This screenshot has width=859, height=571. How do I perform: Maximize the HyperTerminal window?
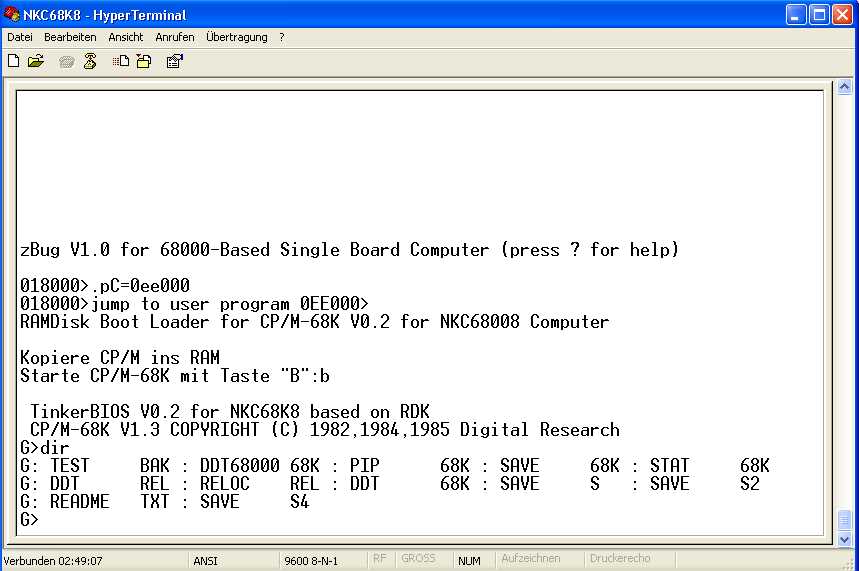(x=820, y=15)
